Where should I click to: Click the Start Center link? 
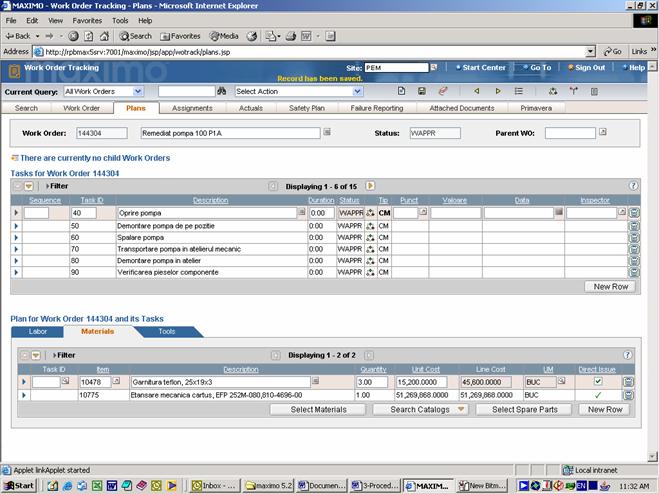481,67
